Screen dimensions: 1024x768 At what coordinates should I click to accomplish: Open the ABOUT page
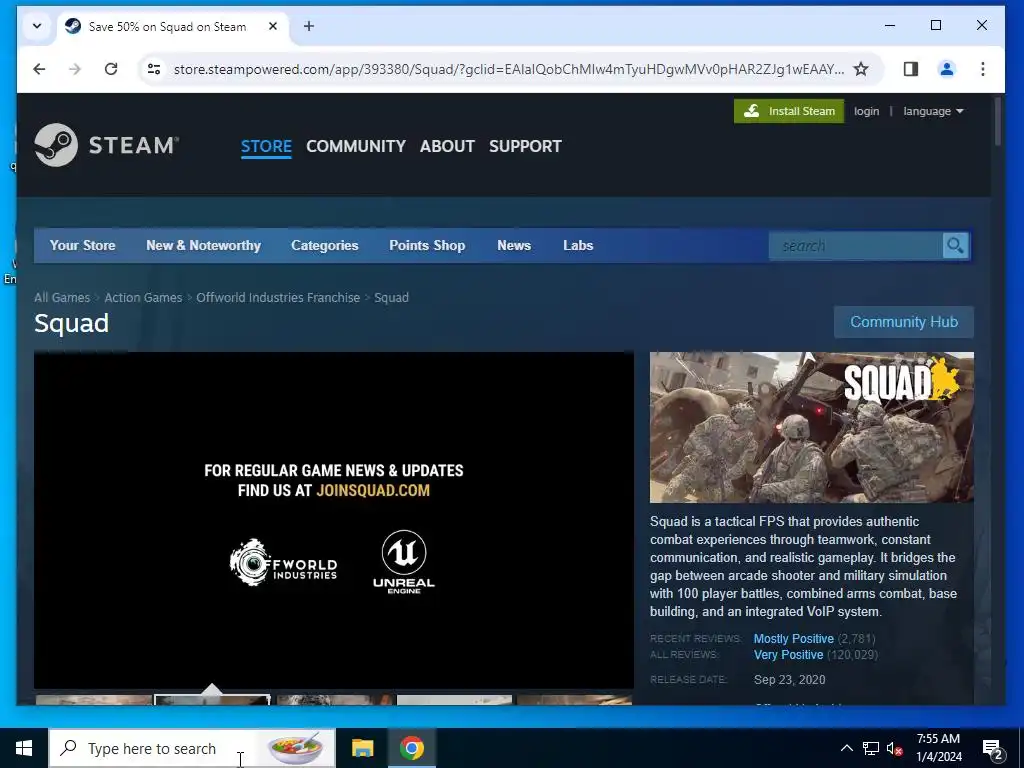(x=447, y=146)
